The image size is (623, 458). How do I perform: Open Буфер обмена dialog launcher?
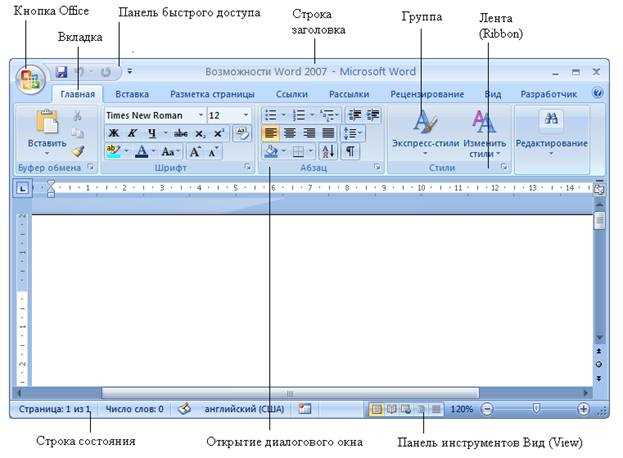91,167
